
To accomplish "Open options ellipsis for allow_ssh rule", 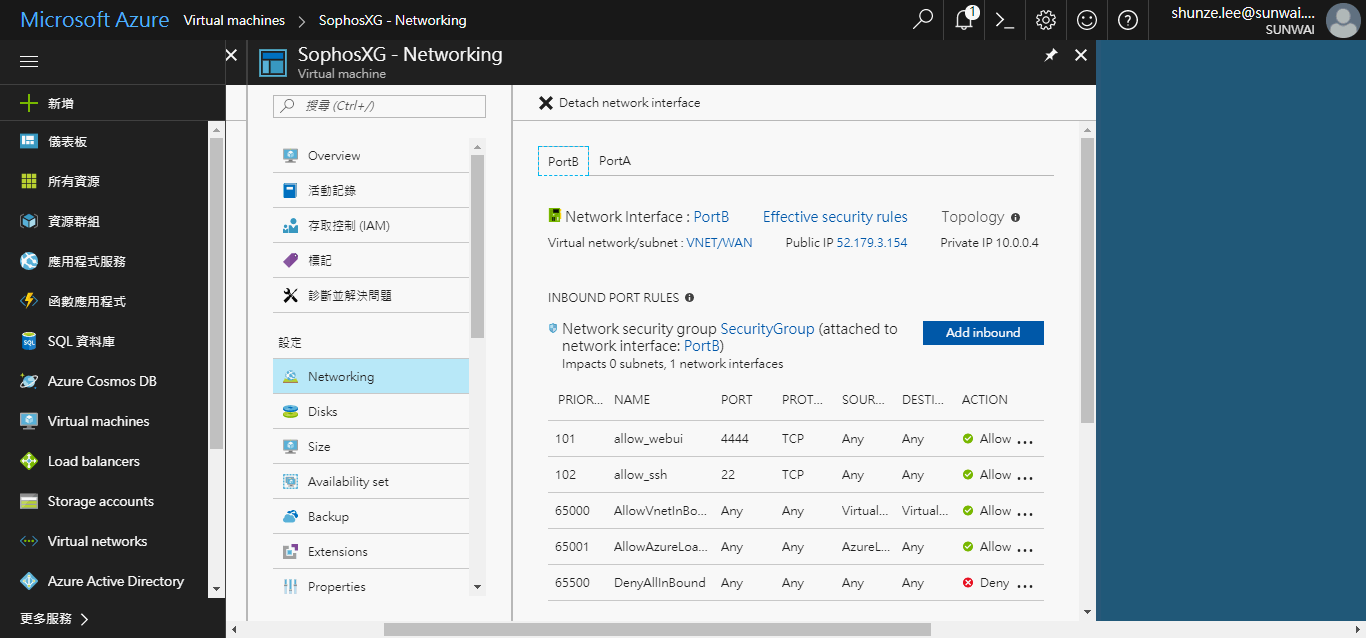I will coord(1025,476).
